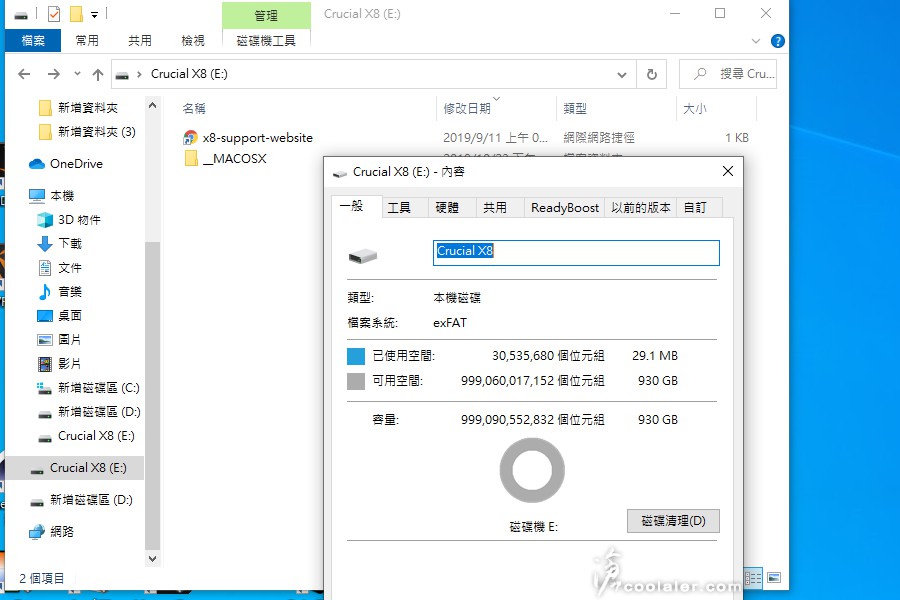Image resolution: width=900 pixels, height=600 pixels.
Task: Click the Crucial X8 (E:) address path
Action: 189,74
